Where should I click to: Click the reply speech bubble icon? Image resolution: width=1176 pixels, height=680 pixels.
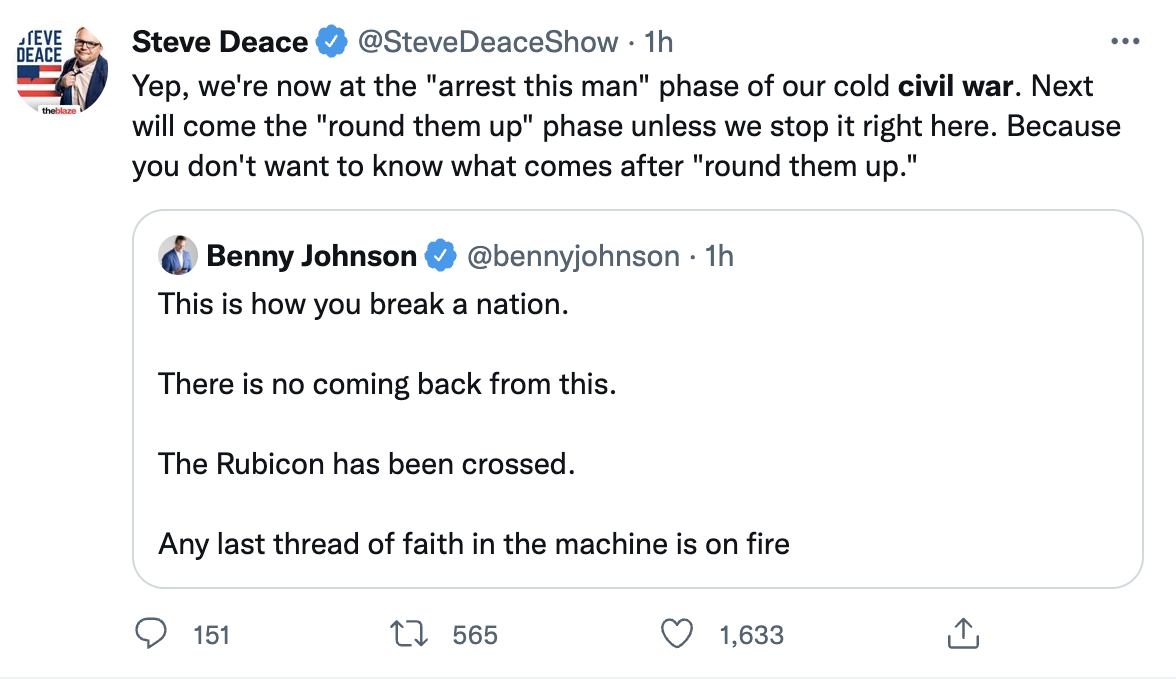(150, 633)
